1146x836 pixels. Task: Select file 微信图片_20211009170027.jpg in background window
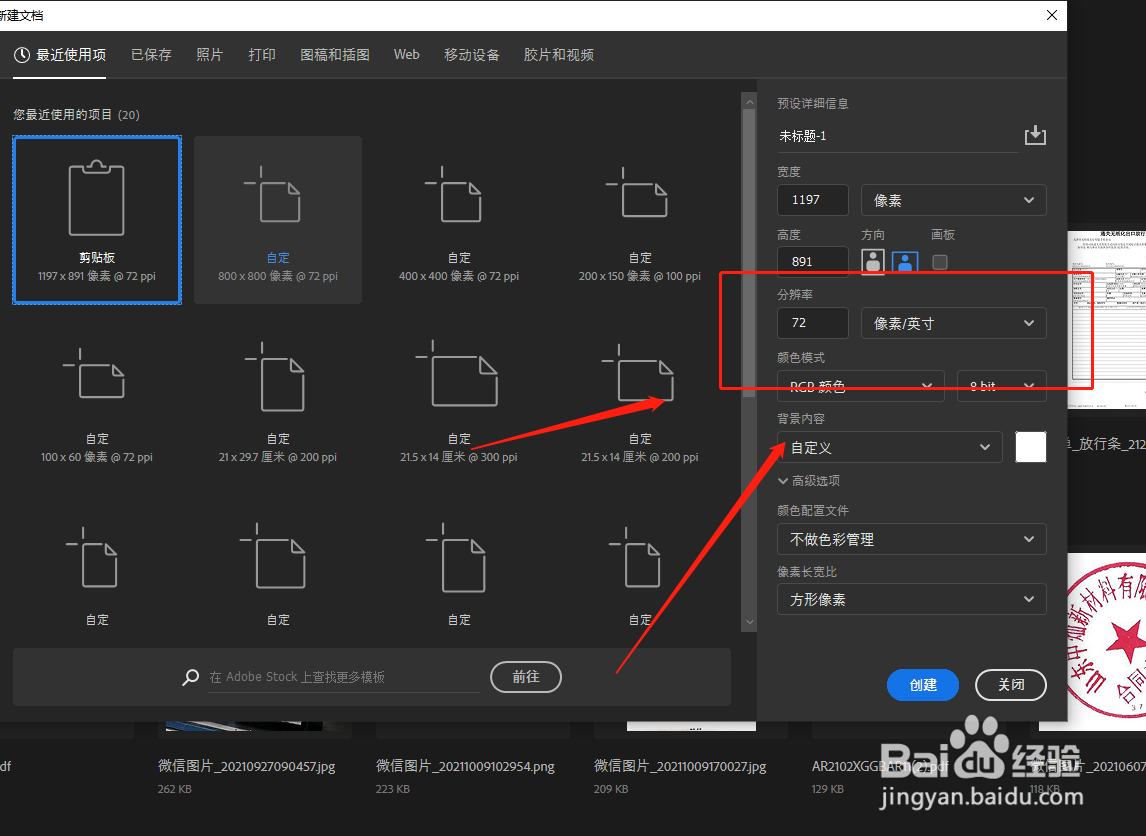(x=680, y=767)
